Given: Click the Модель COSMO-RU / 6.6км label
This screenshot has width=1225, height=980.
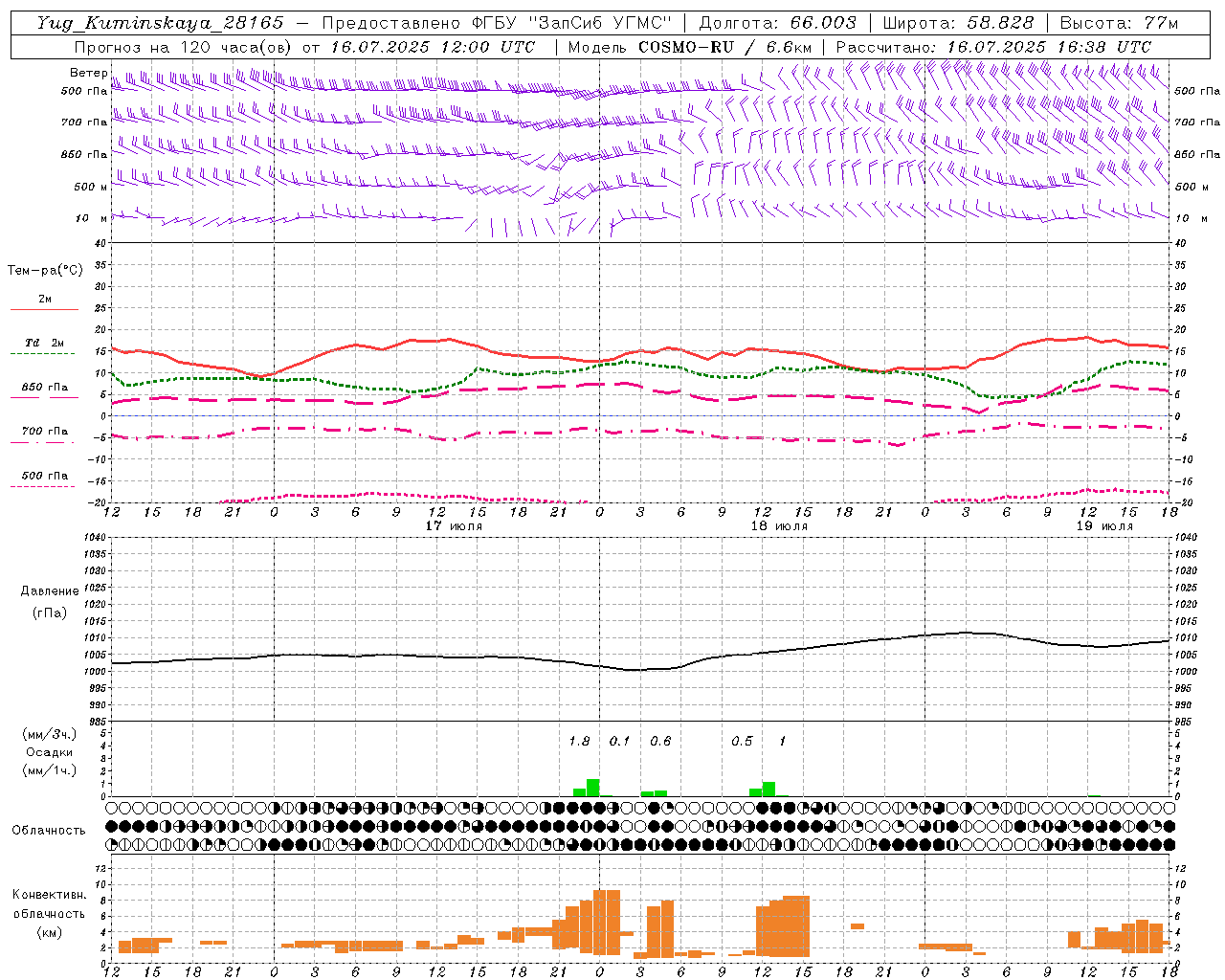Looking at the screenshot, I should pyautogui.click(x=690, y=47).
